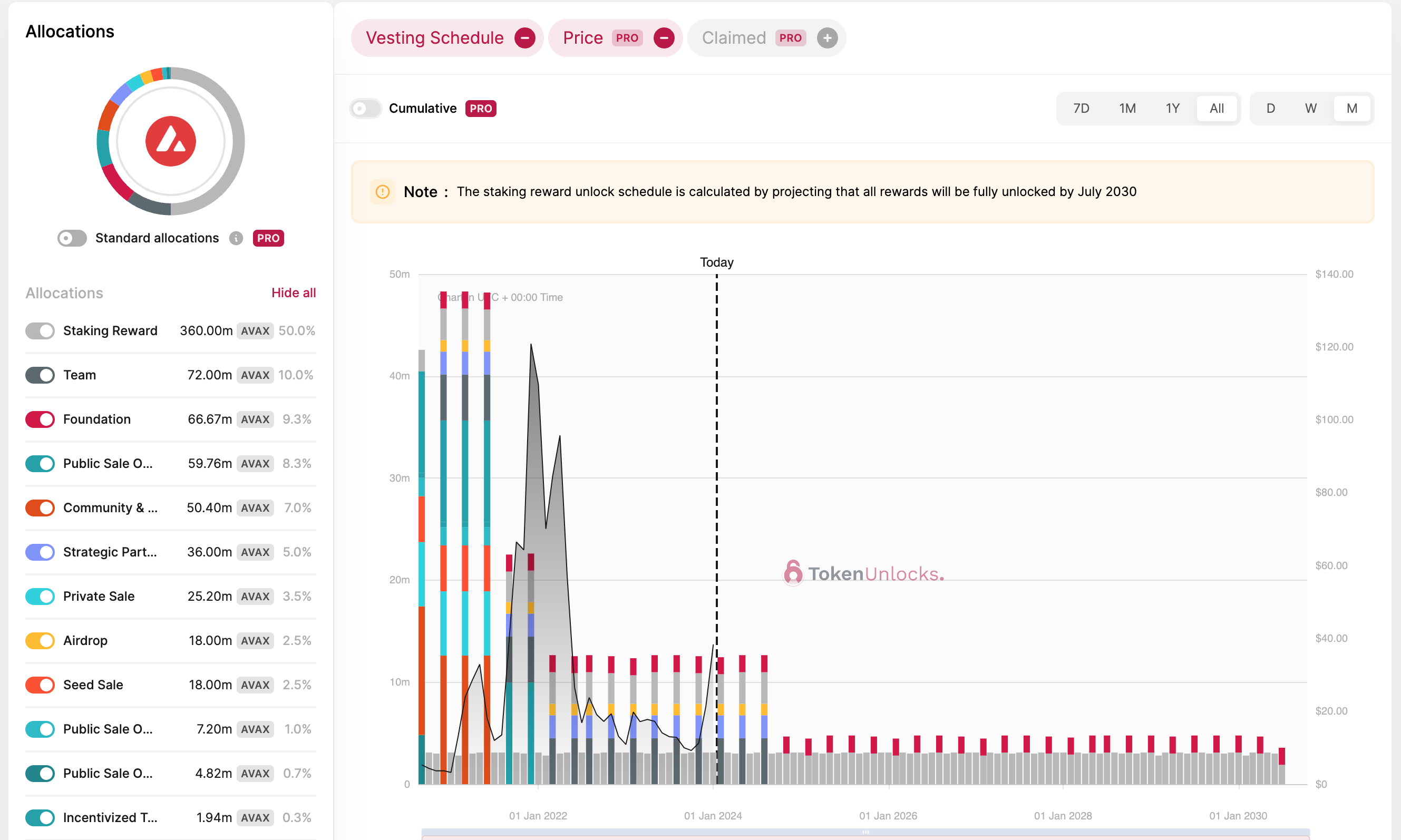This screenshot has width=1401, height=840.
Task: Add the Claimed series with plus icon
Action: coord(827,38)
